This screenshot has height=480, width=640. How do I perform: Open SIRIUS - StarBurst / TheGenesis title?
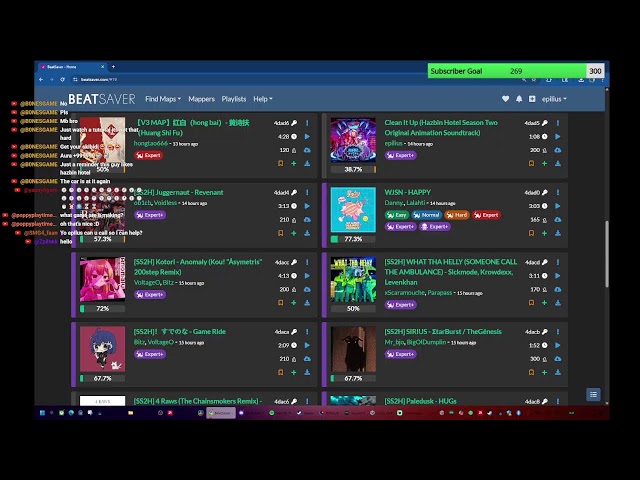[x=443, y=331]
